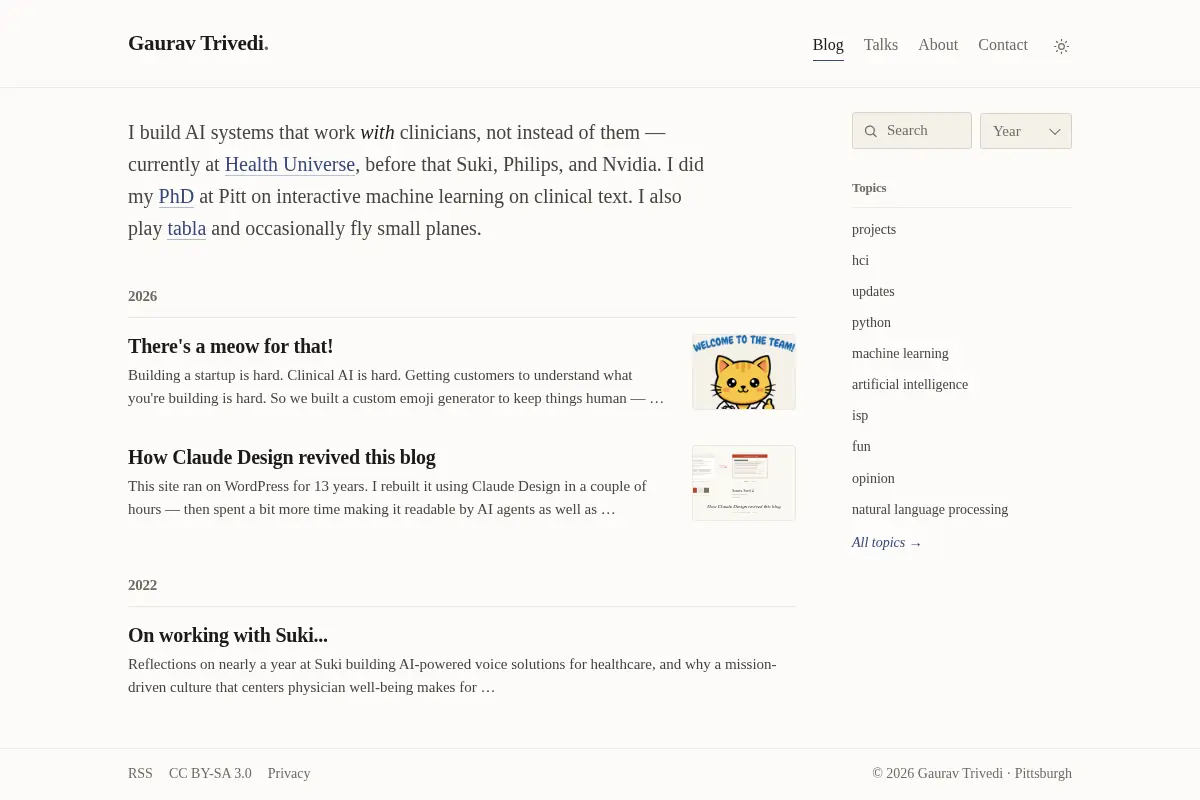Image resolution: width=1200 pixels, height=800 pixels.
Task: Open the Claude Design post thumbnail
Action: click(744, 483)
